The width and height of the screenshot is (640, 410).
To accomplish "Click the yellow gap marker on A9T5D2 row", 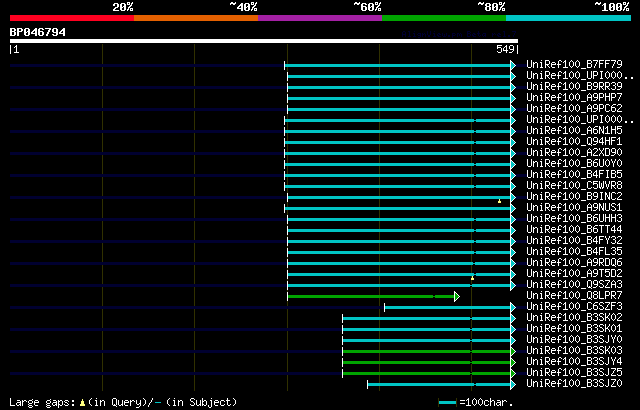I will (x=472, y=278).
